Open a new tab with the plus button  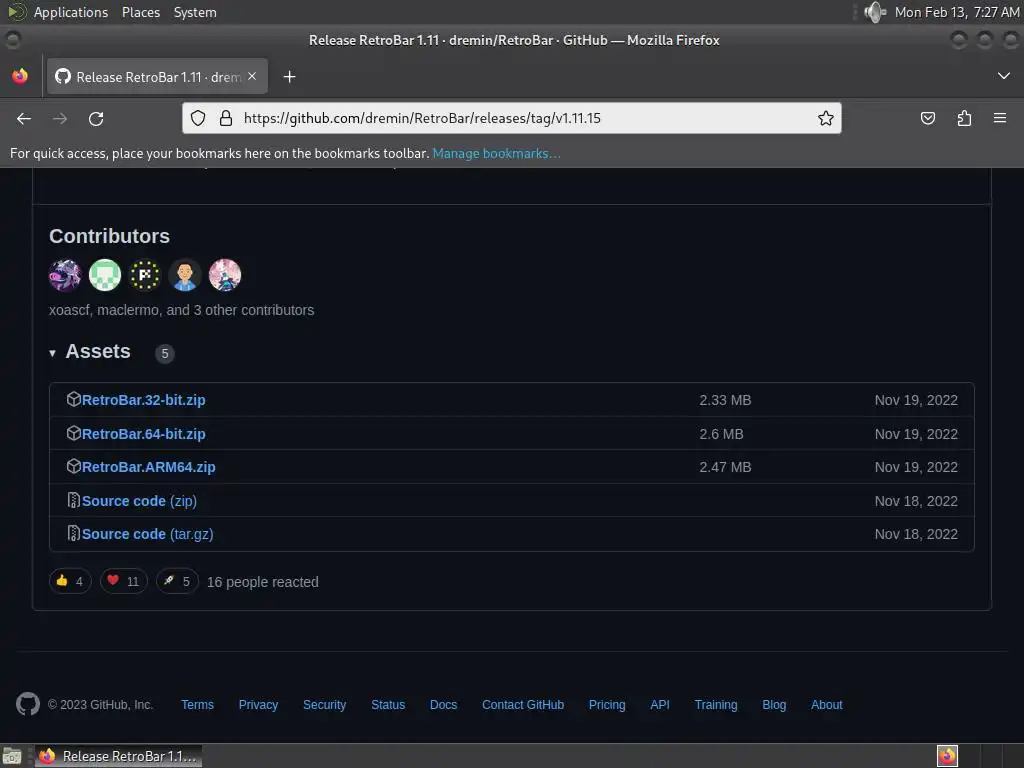[289, 77]
